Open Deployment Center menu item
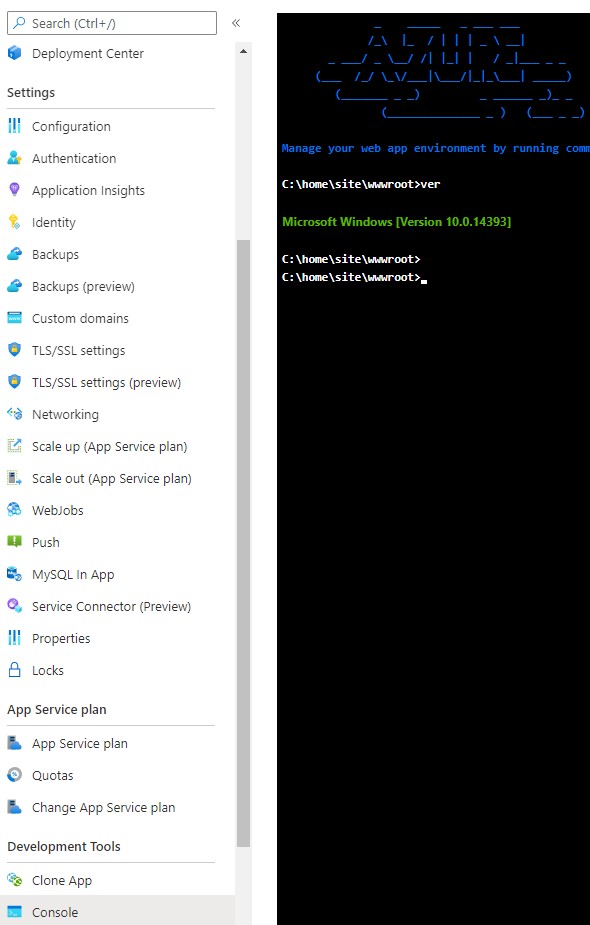Screen dimensions: 590x925 point(88,54)
